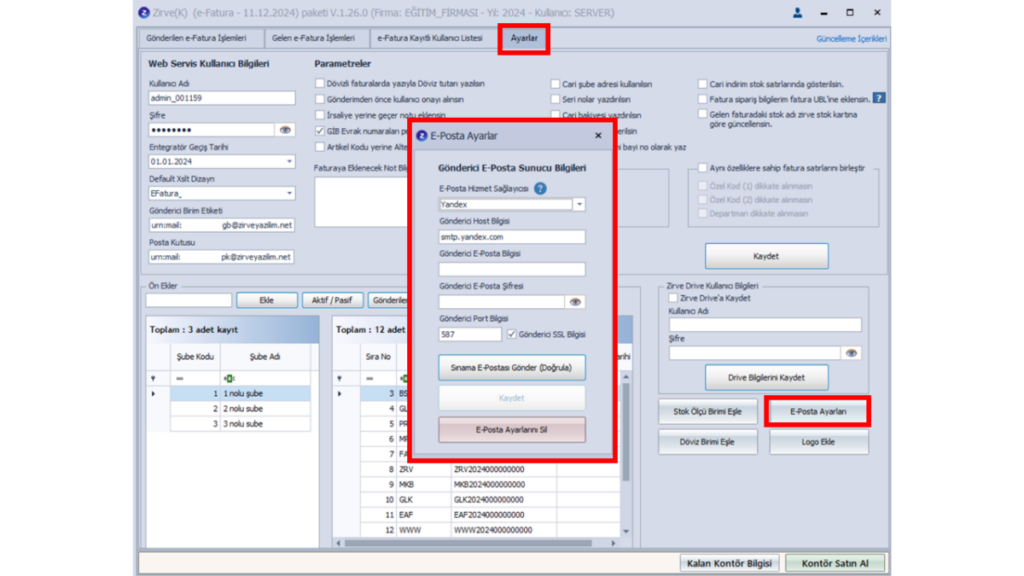
Task: Select the GLK2024000000000 cell
Action: pyautogui.click(x=504, y=500)
